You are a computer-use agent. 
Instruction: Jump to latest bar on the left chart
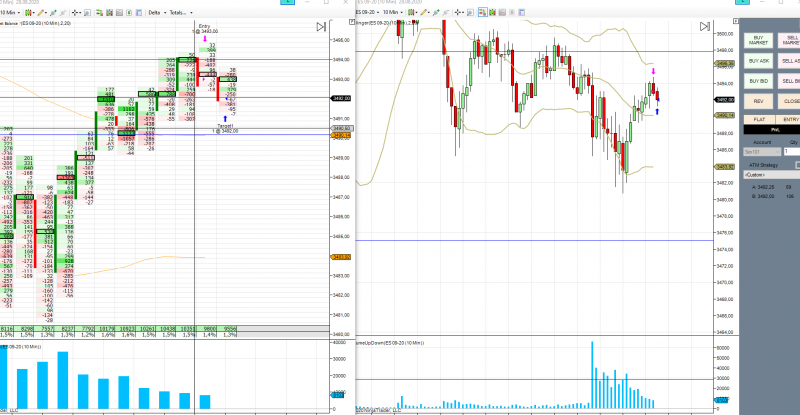click(321, 27)
